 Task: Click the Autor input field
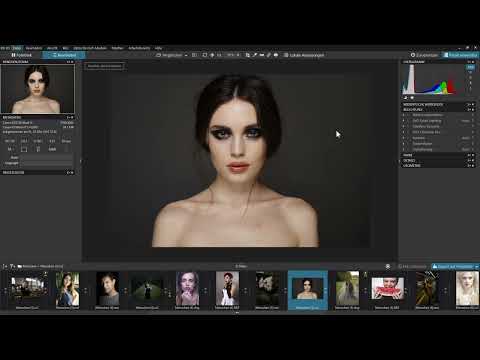click(46, 157)
